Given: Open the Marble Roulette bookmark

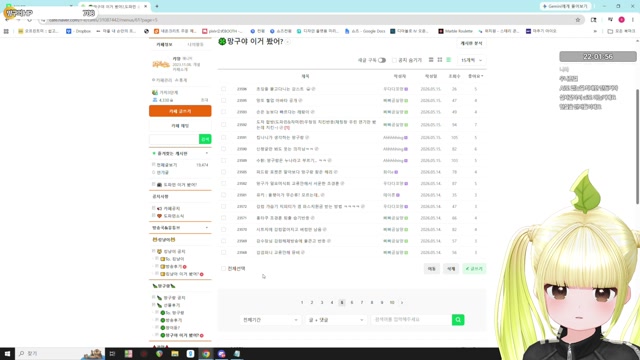Looking at the screenshot, I should point(455,31).
